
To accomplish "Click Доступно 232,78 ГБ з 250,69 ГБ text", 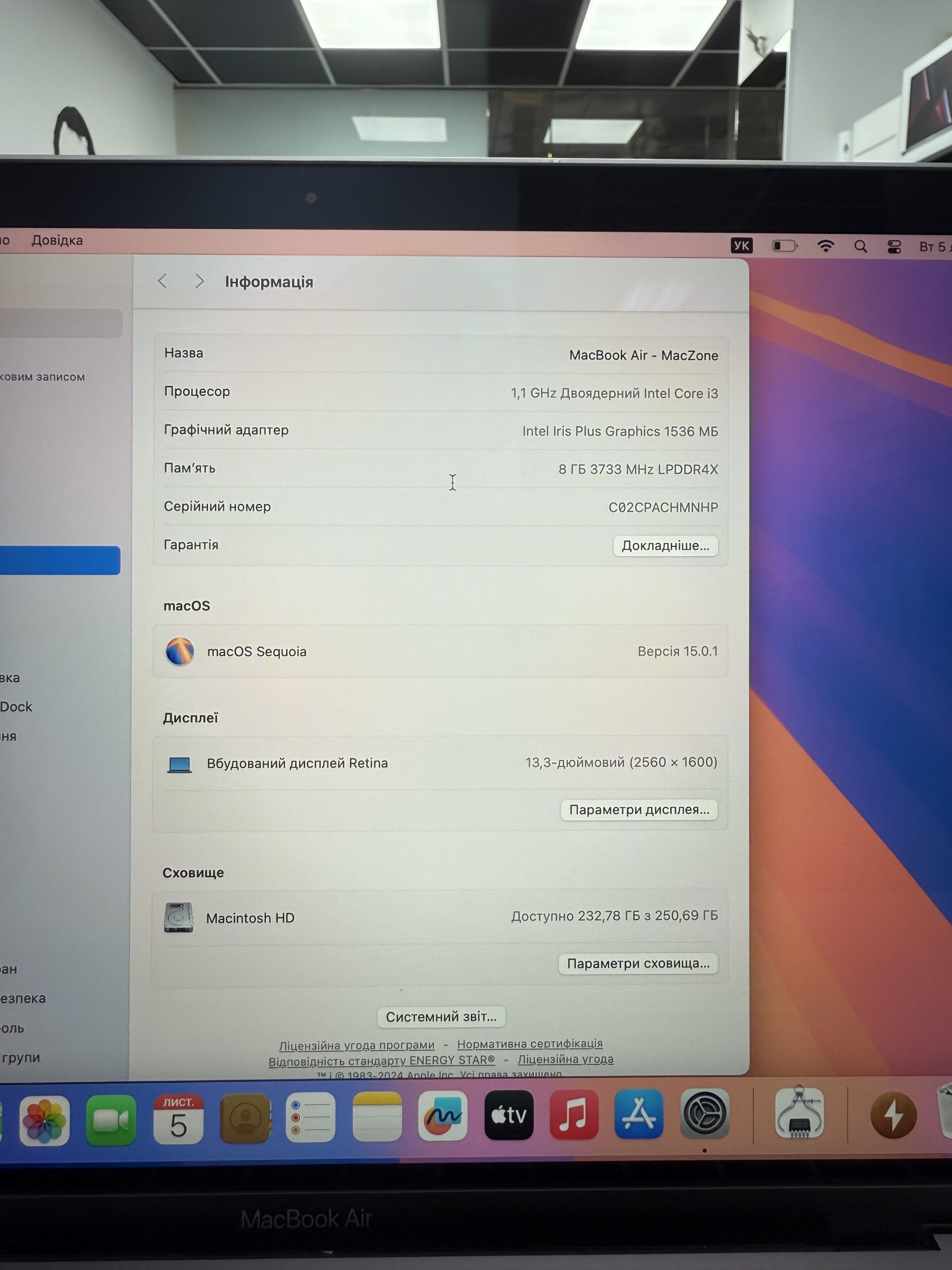I will [614, 916].
